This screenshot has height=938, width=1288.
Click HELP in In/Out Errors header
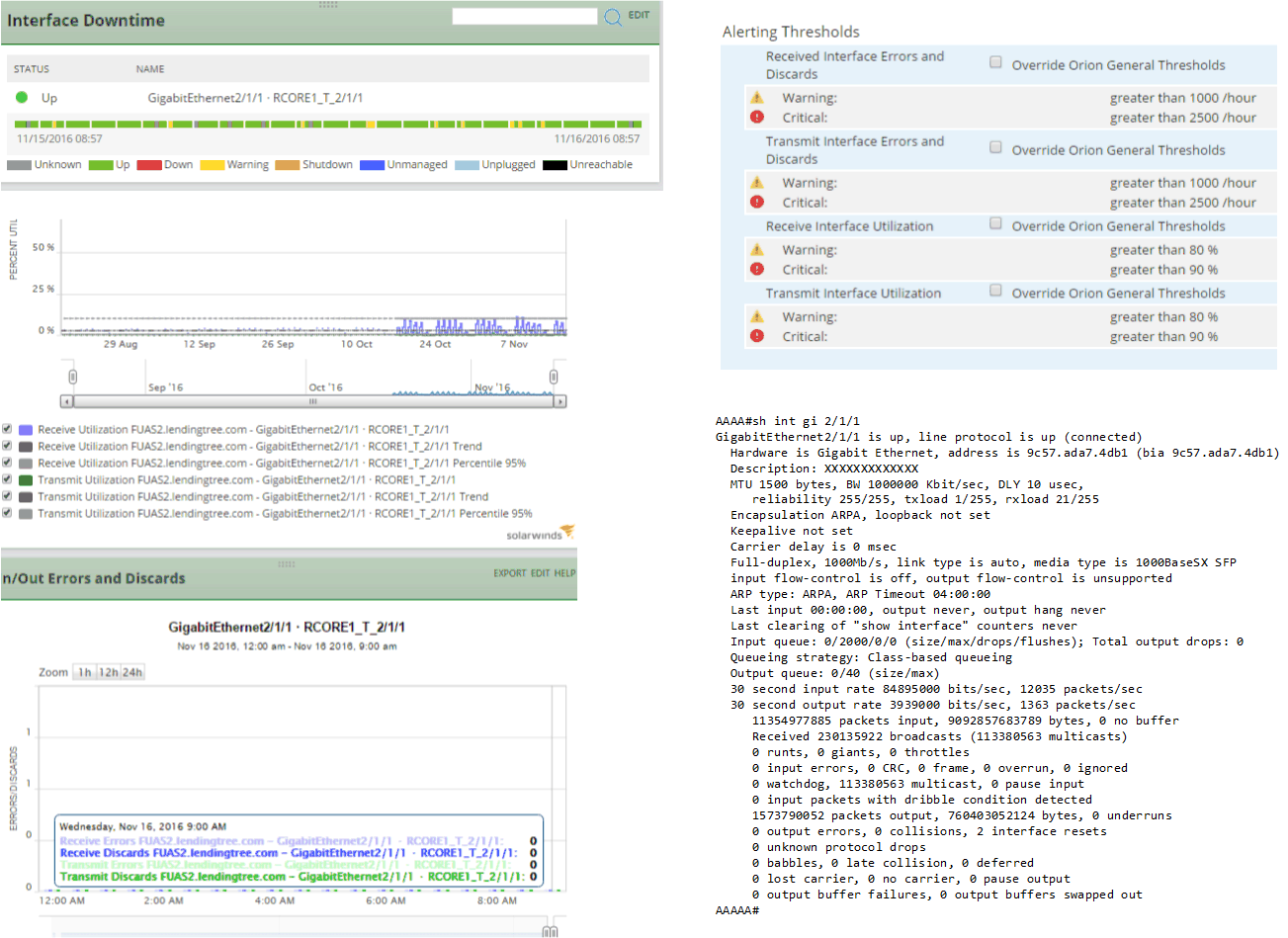coord(564,573)
